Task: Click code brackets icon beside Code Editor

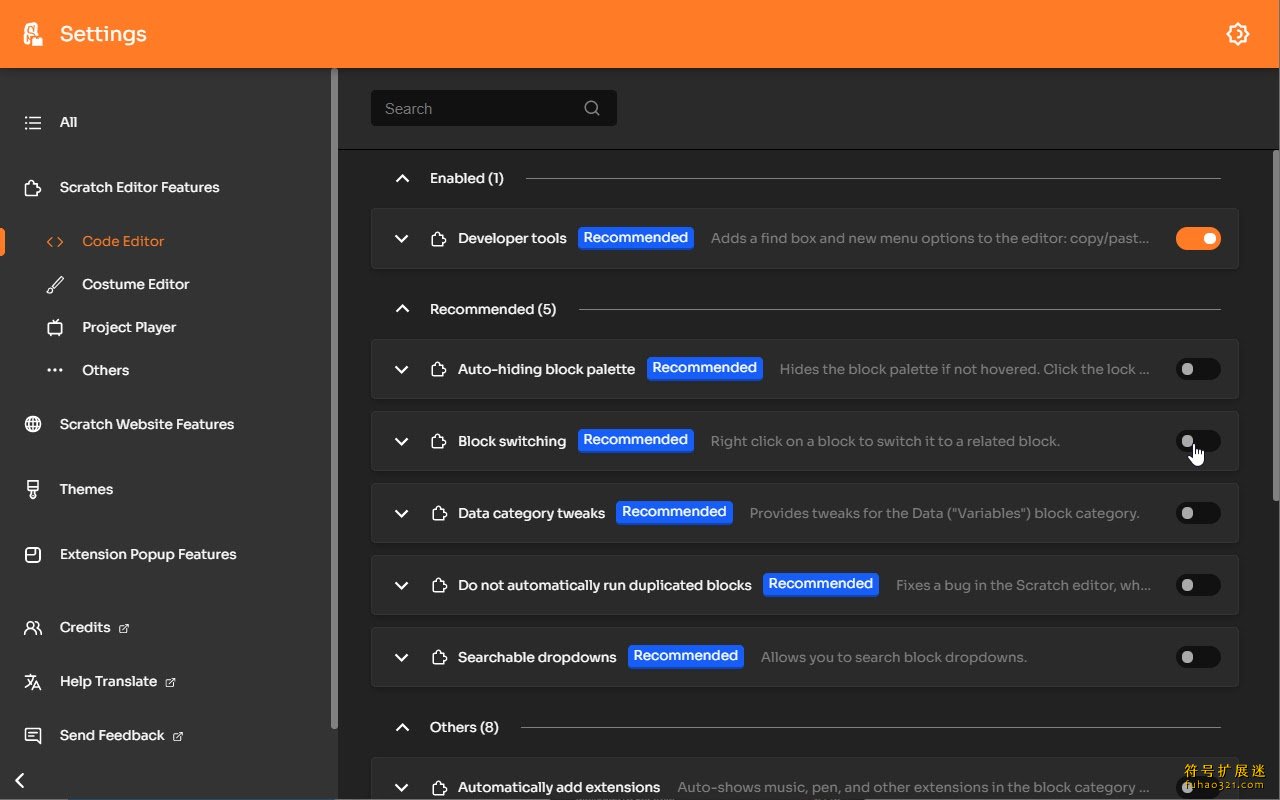Action: coord(55,242)
